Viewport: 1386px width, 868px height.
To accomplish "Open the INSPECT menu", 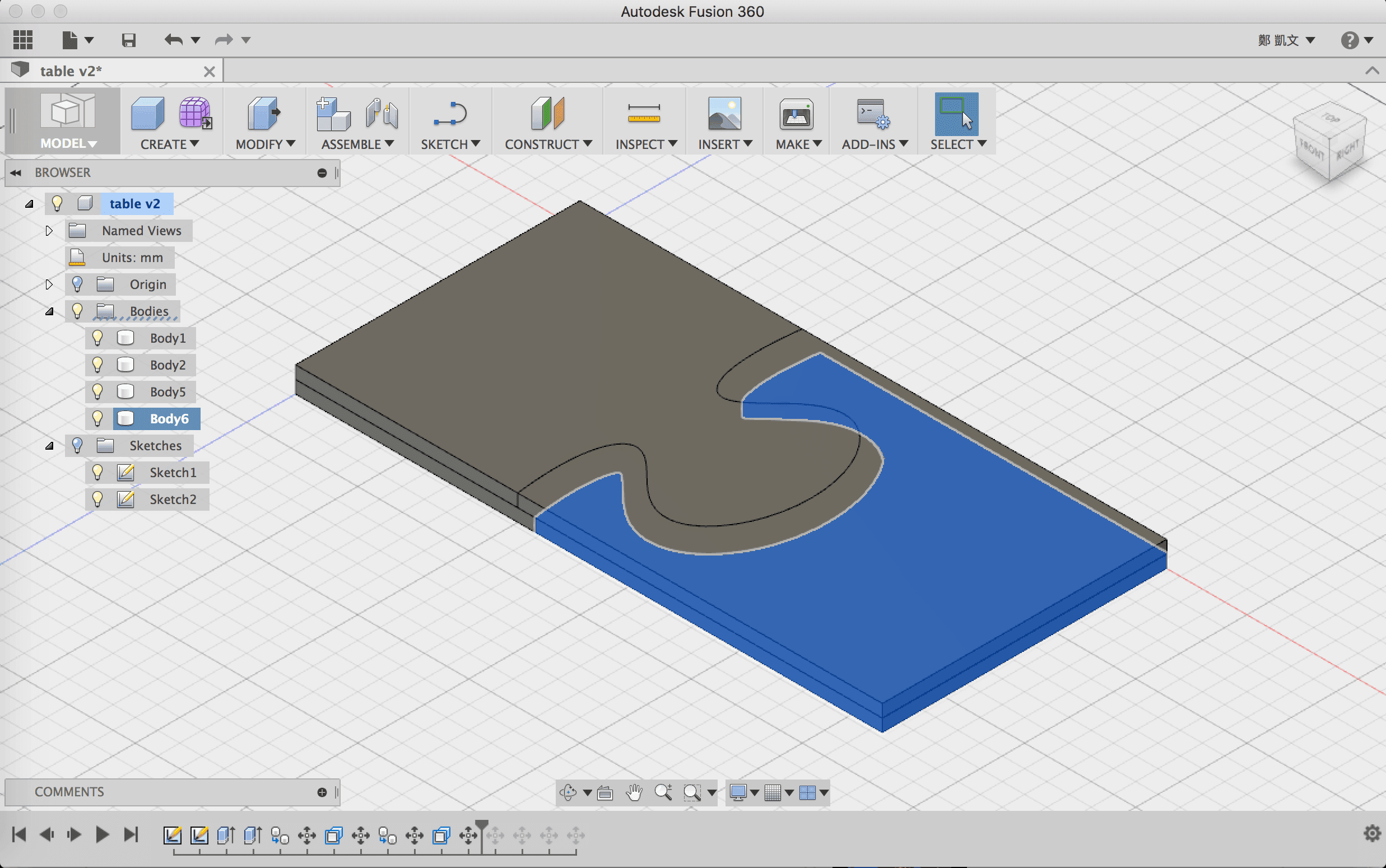I will pyautogui.click(x=646, y=144).
